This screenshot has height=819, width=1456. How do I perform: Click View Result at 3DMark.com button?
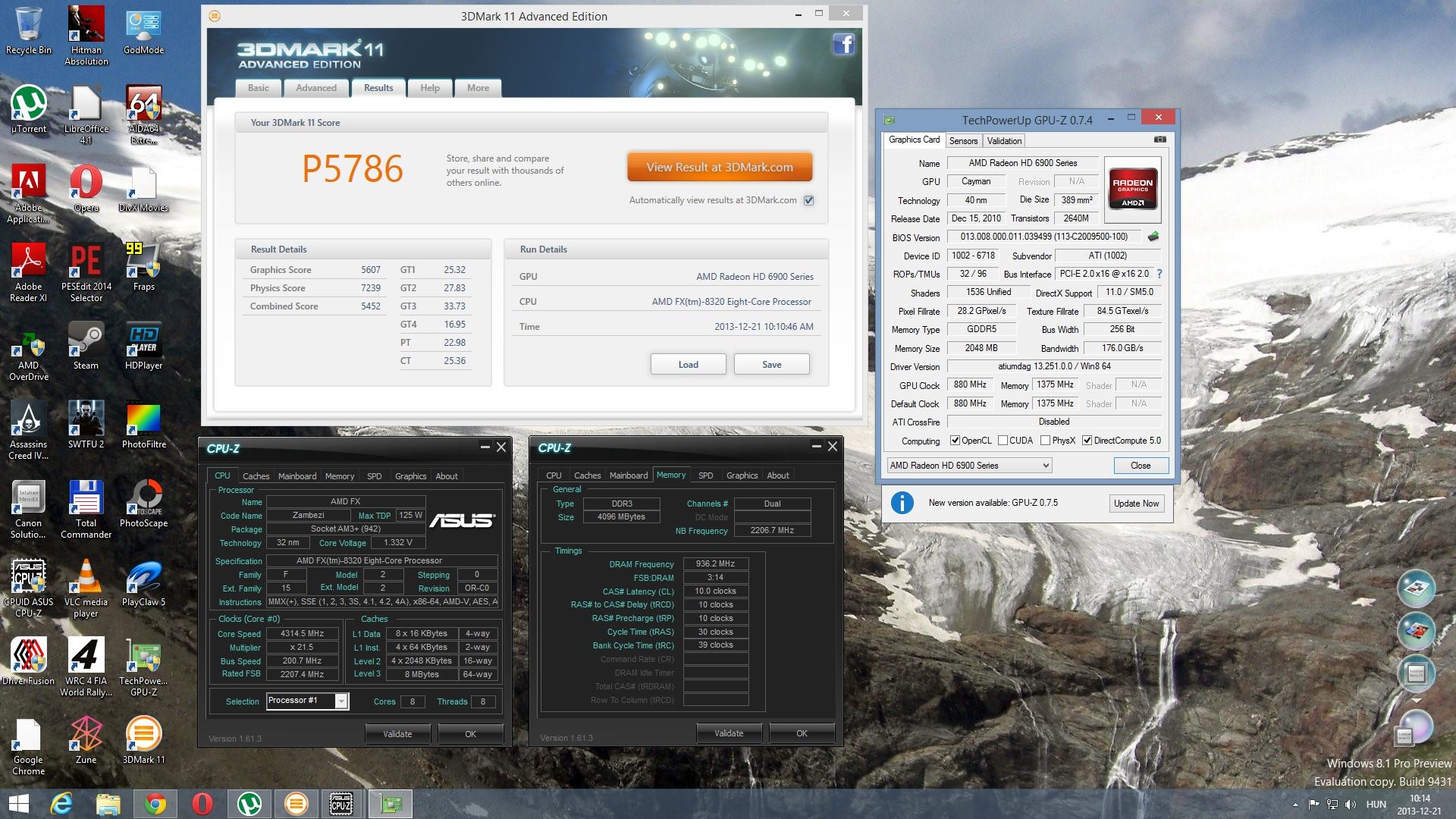pyautogui.click(x=719, y=168)
